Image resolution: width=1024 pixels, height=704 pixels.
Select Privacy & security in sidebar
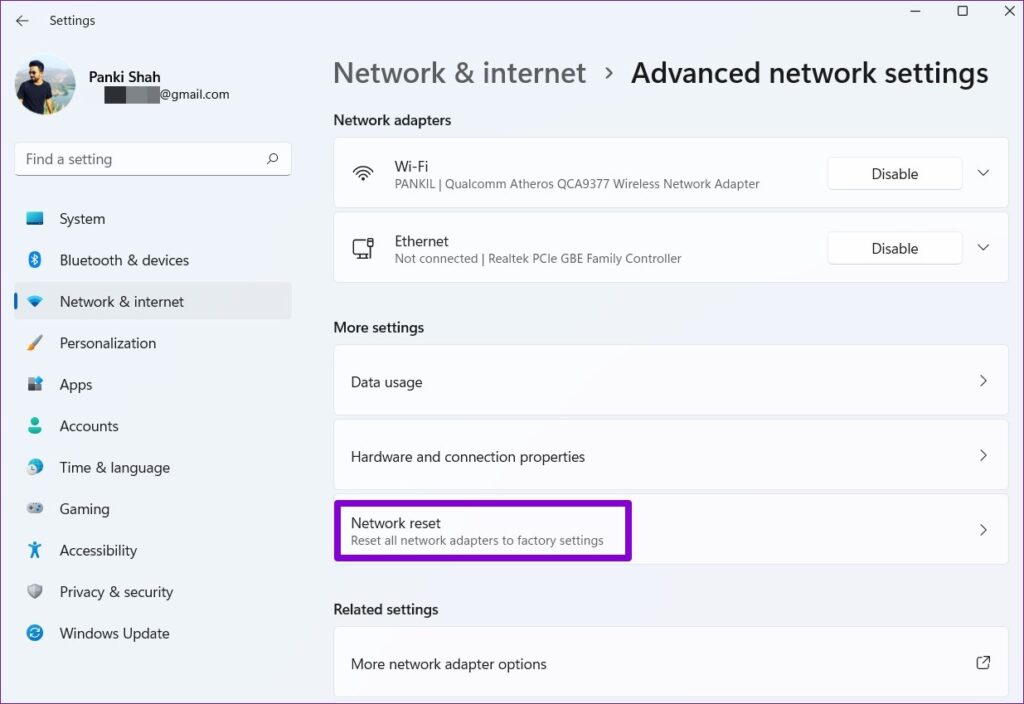coord(35,592)
